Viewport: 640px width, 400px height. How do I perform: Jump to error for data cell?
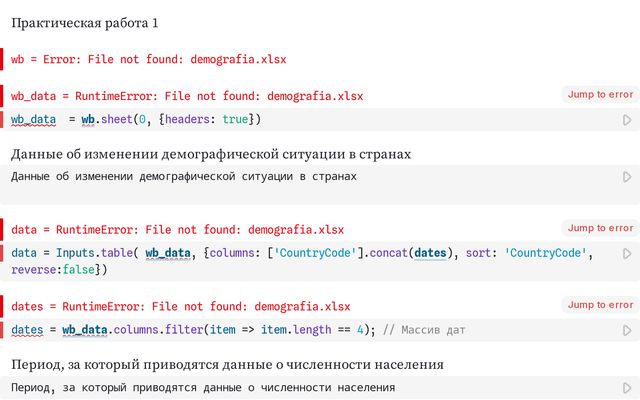pyautogui.click(x=600, y=228)
